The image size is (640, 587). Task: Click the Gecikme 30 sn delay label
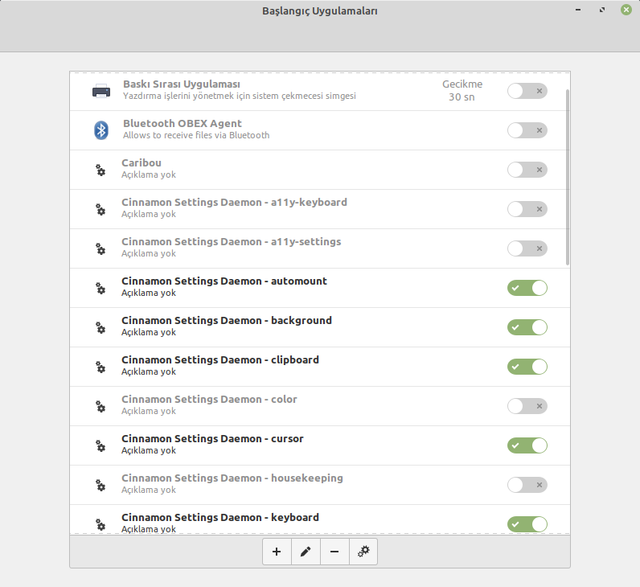(x=462, y=90)
